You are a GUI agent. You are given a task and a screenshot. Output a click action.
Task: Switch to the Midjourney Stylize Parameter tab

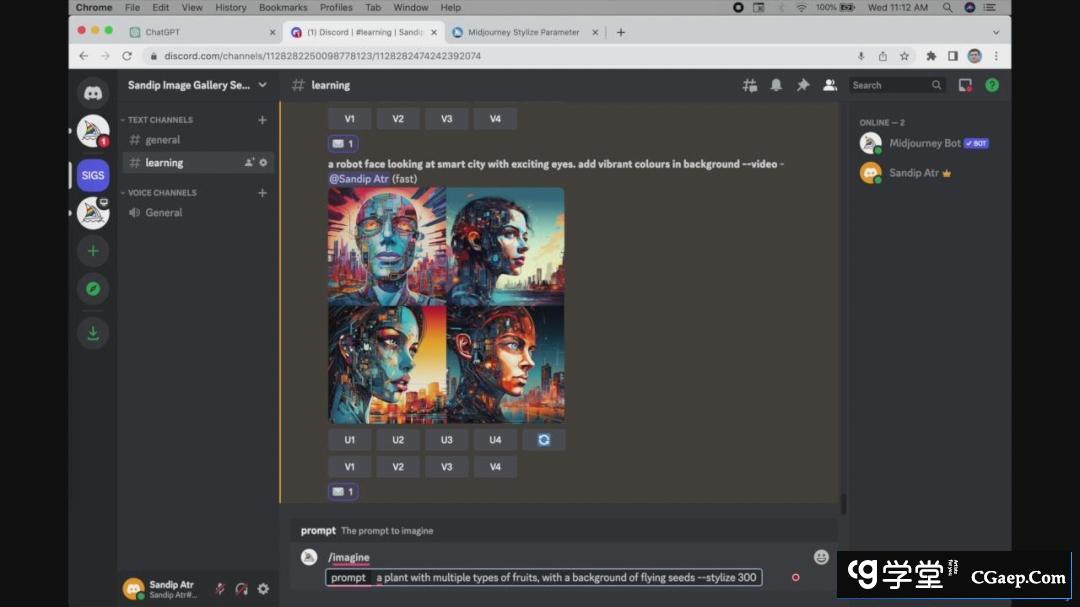coord(520,32)
